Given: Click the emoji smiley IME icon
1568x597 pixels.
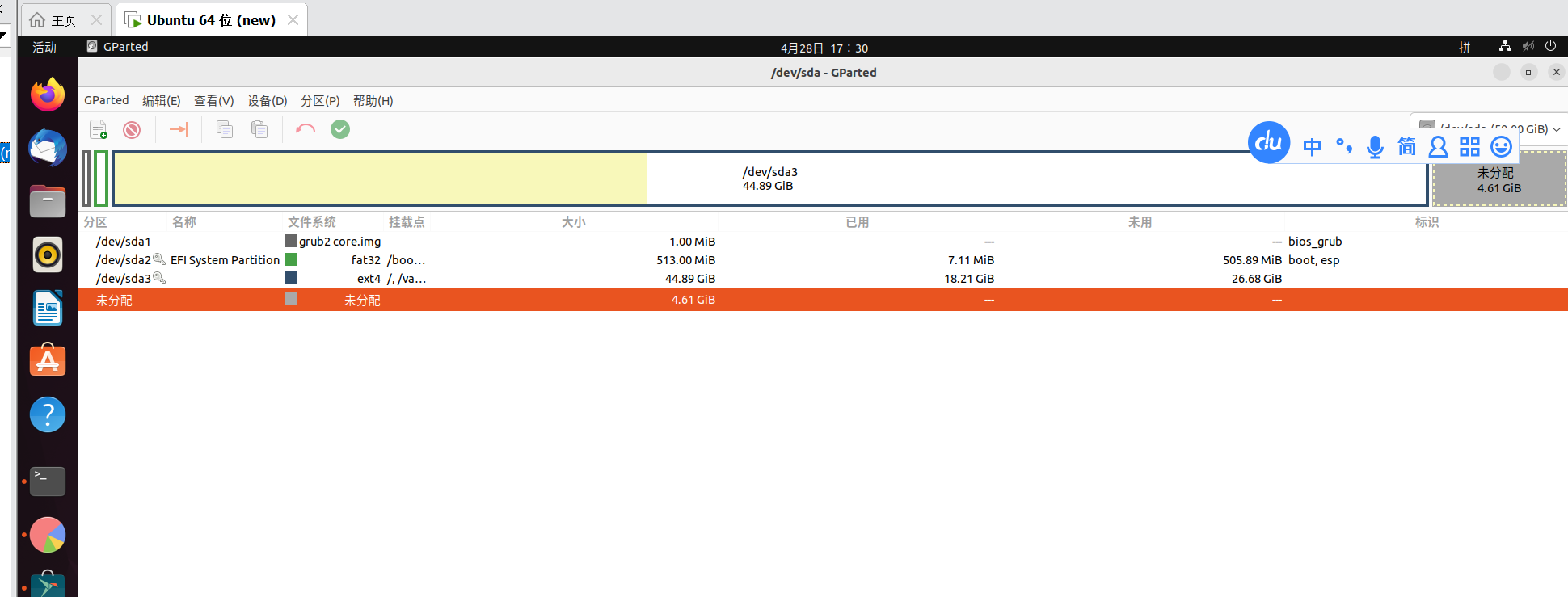Looking at the screenshot, I should [1501, 146].
